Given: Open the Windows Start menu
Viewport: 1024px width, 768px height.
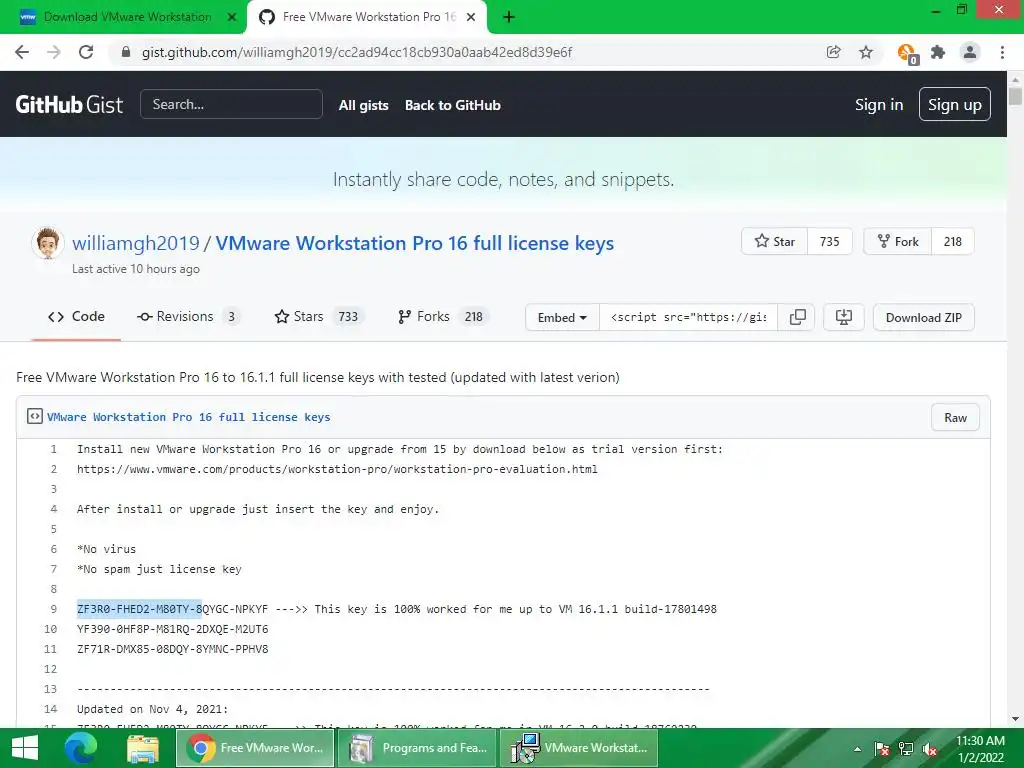Looking at the screenshot, I should [25, 748].
